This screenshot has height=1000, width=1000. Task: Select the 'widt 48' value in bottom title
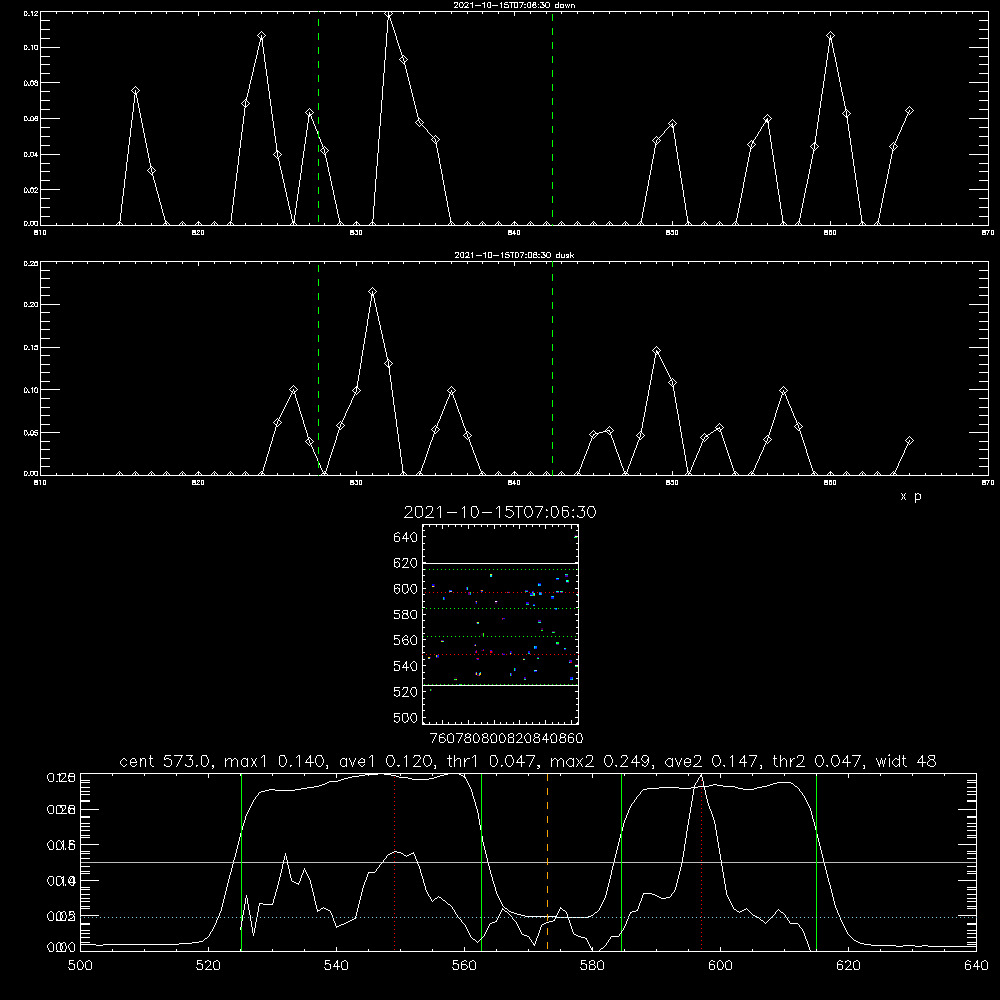(x=906, y=761)
